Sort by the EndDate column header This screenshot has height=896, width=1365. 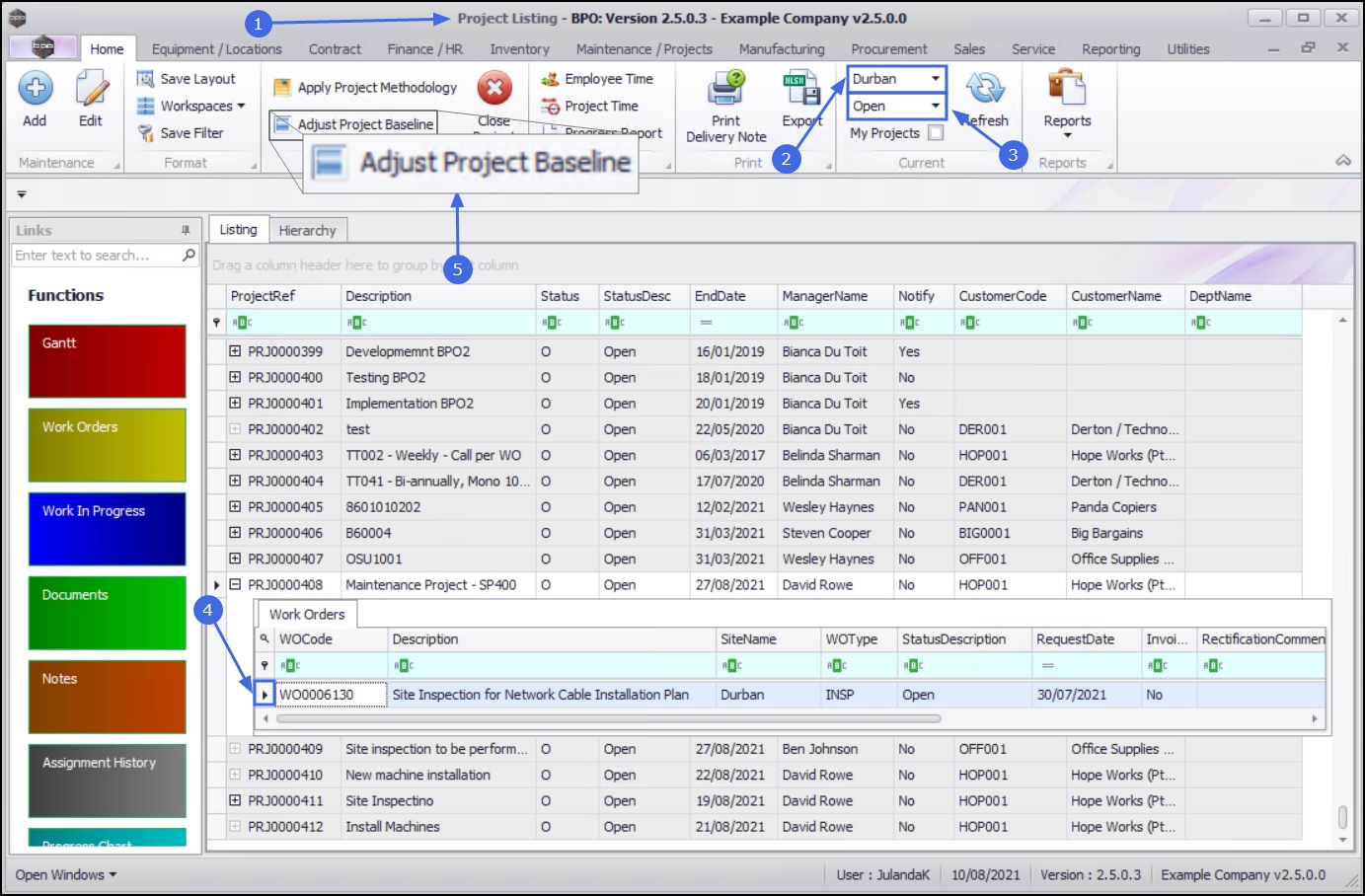click(732, 296)
